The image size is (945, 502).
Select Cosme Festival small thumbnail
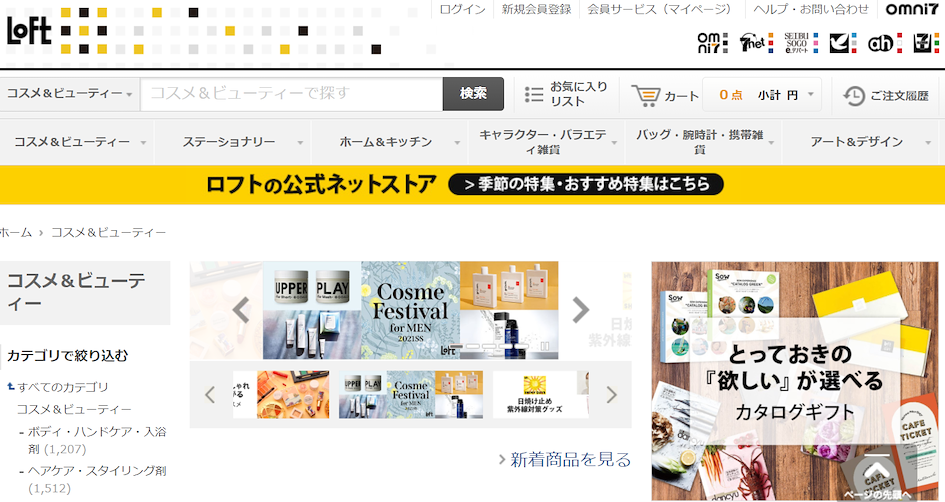pyautogui.click(x=410, y=395)
